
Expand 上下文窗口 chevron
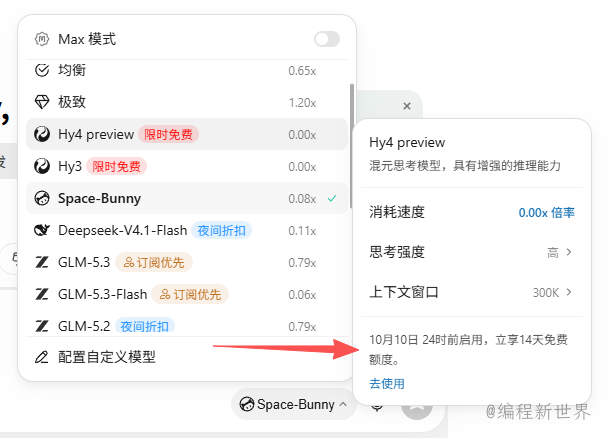(x=569, y=292)
